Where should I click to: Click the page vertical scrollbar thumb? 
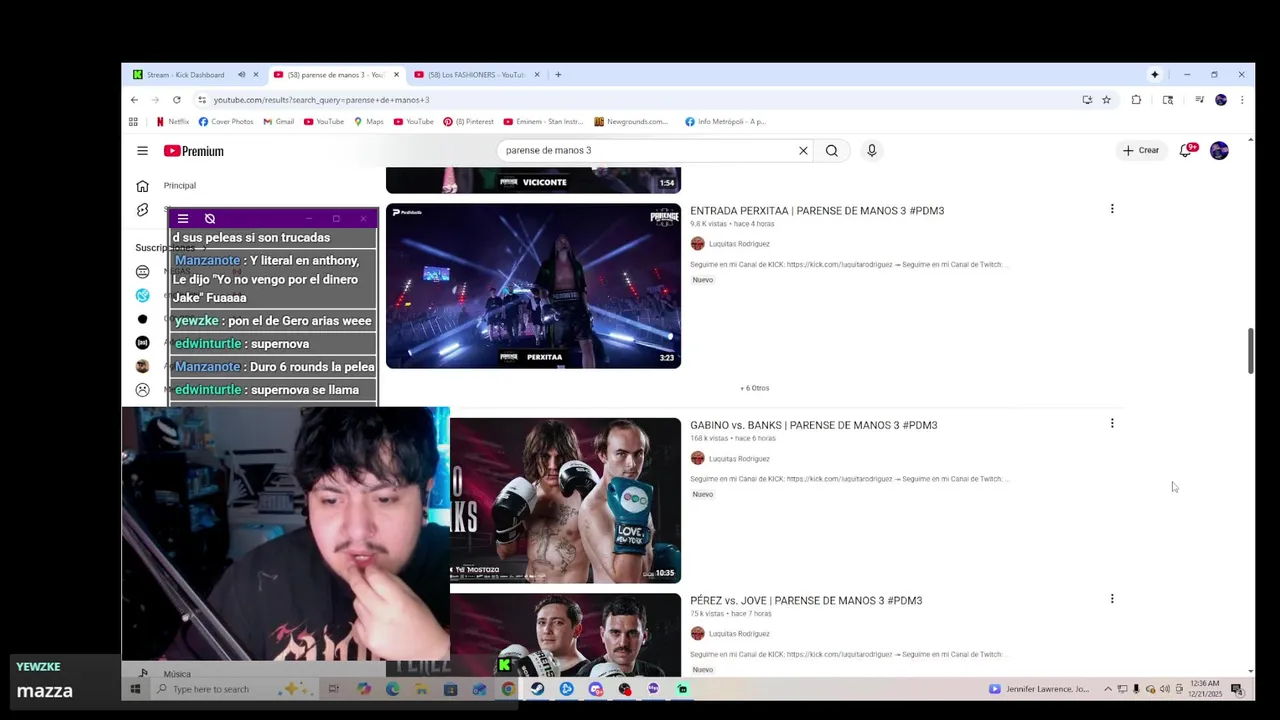pyautogui.click(x=1250, y=350)
